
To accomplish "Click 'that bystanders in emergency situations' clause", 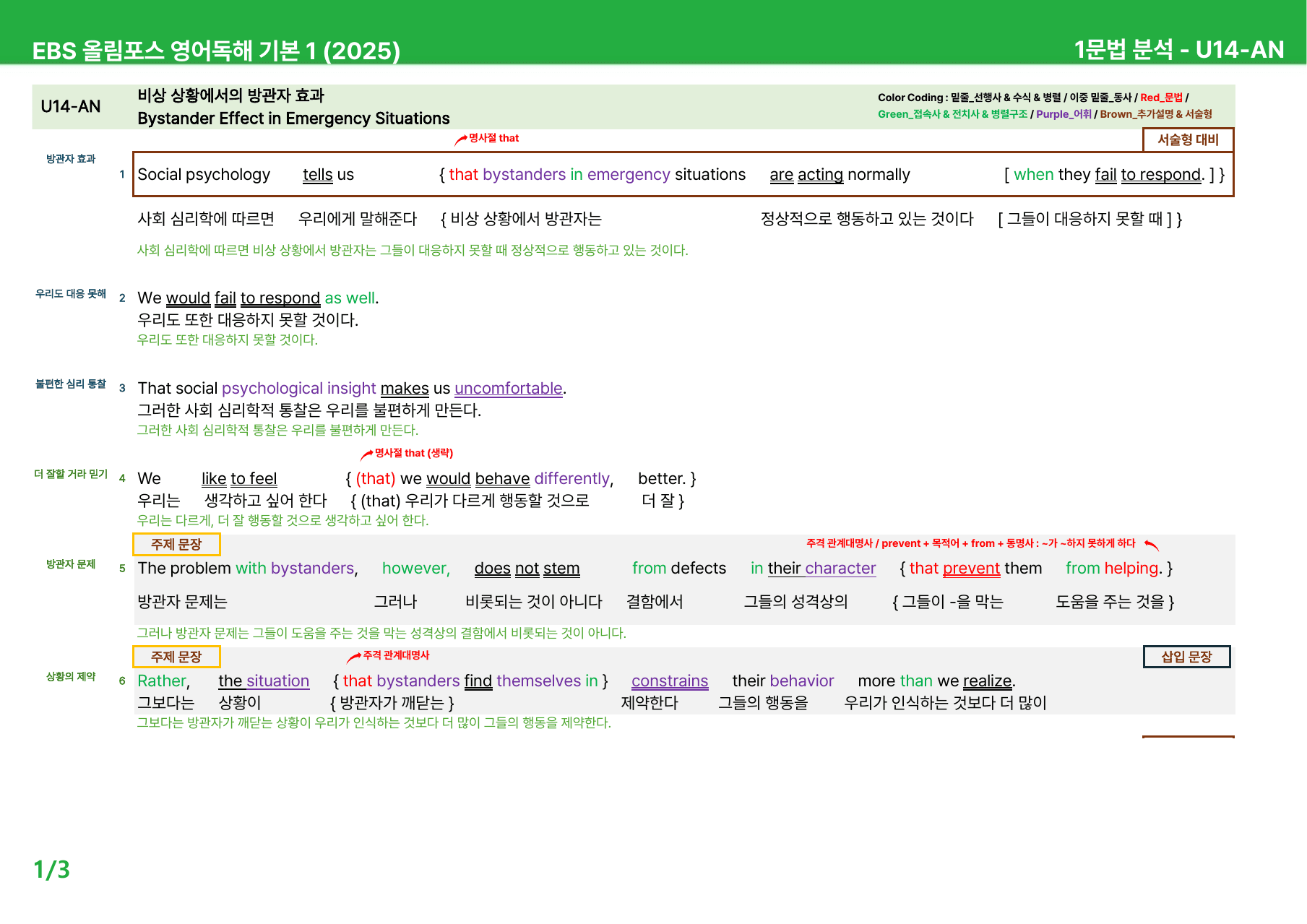I will pyautogui.click(x=597, y=175).
